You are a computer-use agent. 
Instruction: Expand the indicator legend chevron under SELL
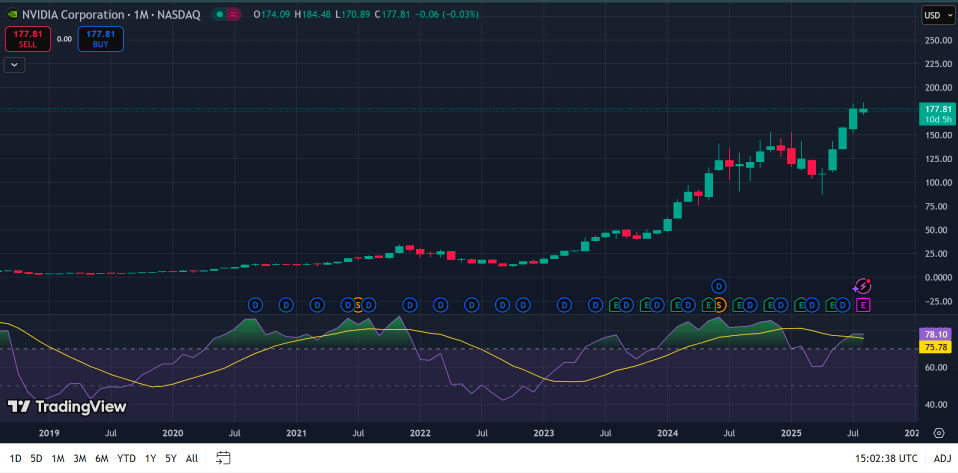click(x=14, y=64)
